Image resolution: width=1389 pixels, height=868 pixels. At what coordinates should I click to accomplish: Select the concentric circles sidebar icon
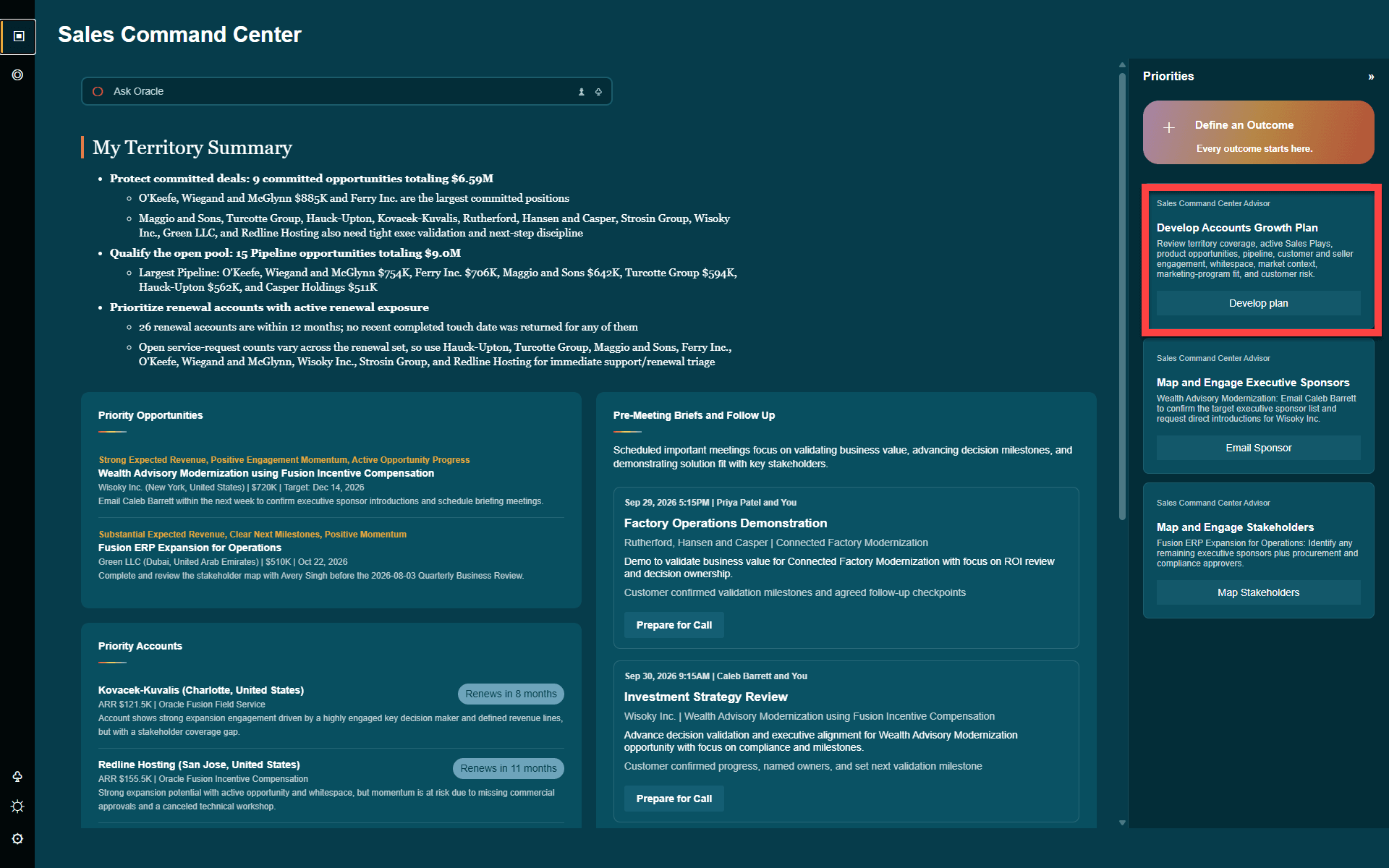(17, 75)
